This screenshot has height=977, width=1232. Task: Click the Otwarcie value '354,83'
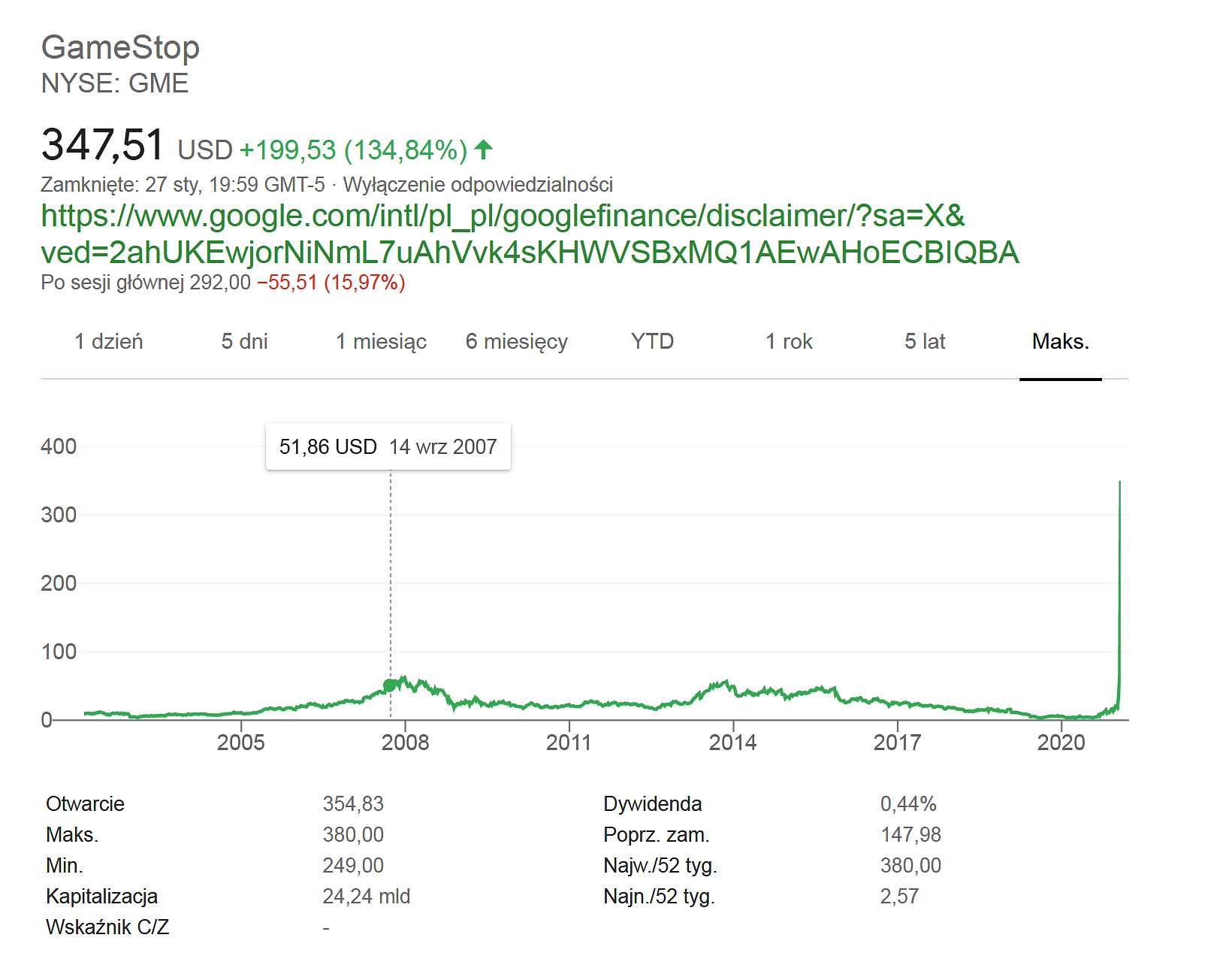[353, 804]
